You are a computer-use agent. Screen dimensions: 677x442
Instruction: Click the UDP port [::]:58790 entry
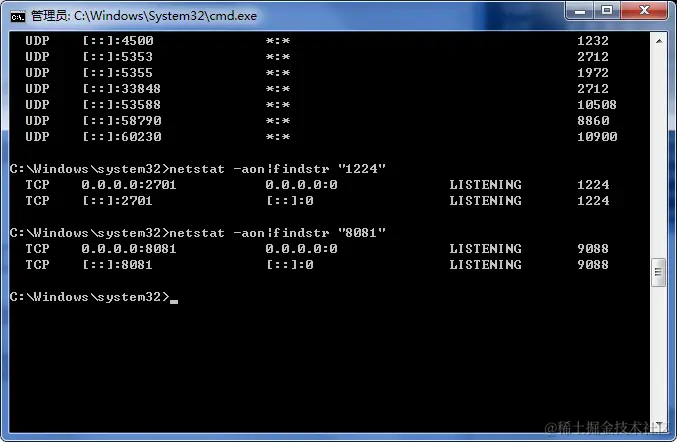click(122, 120)
